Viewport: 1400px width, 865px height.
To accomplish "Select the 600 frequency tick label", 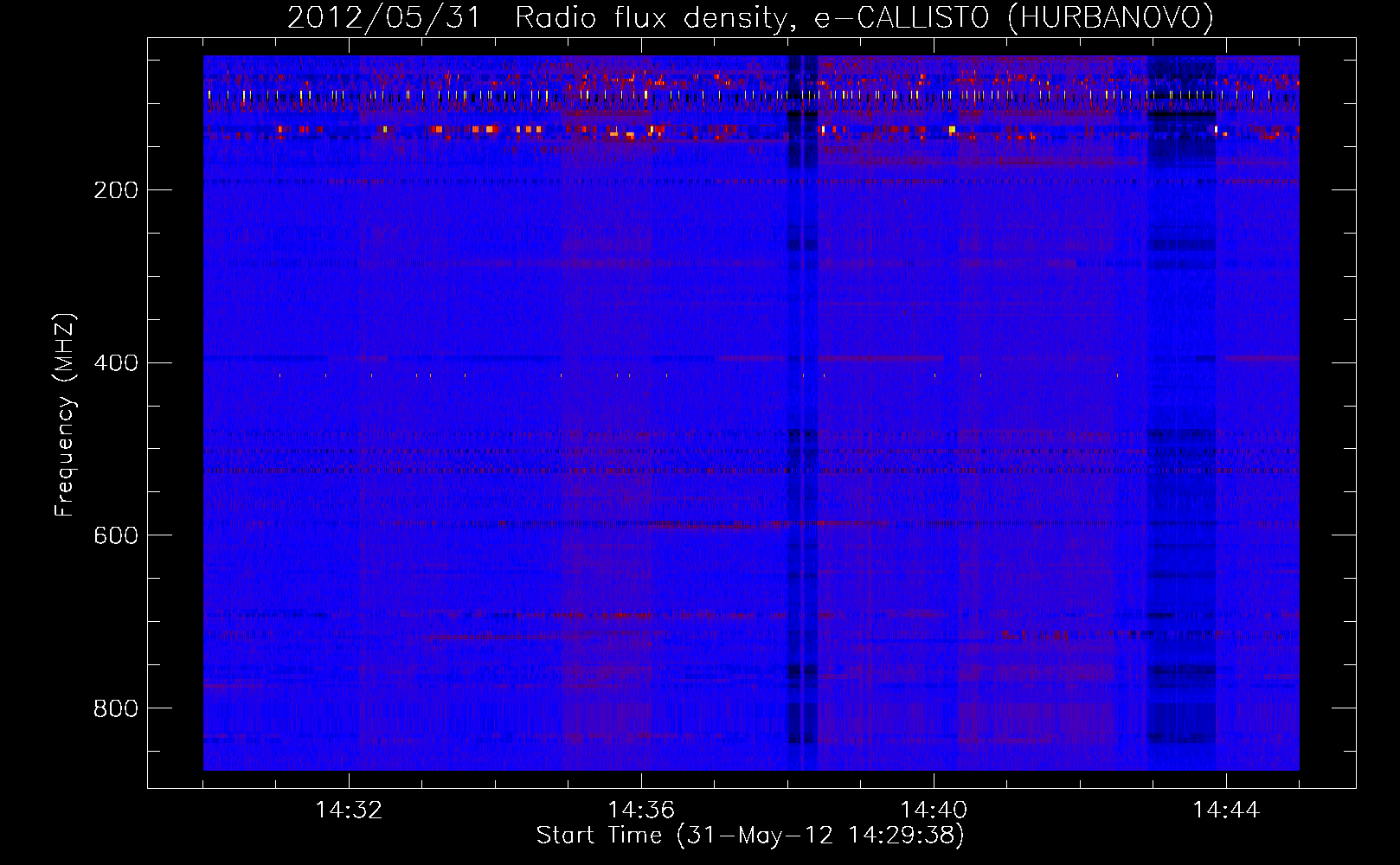I will (116, 536).
